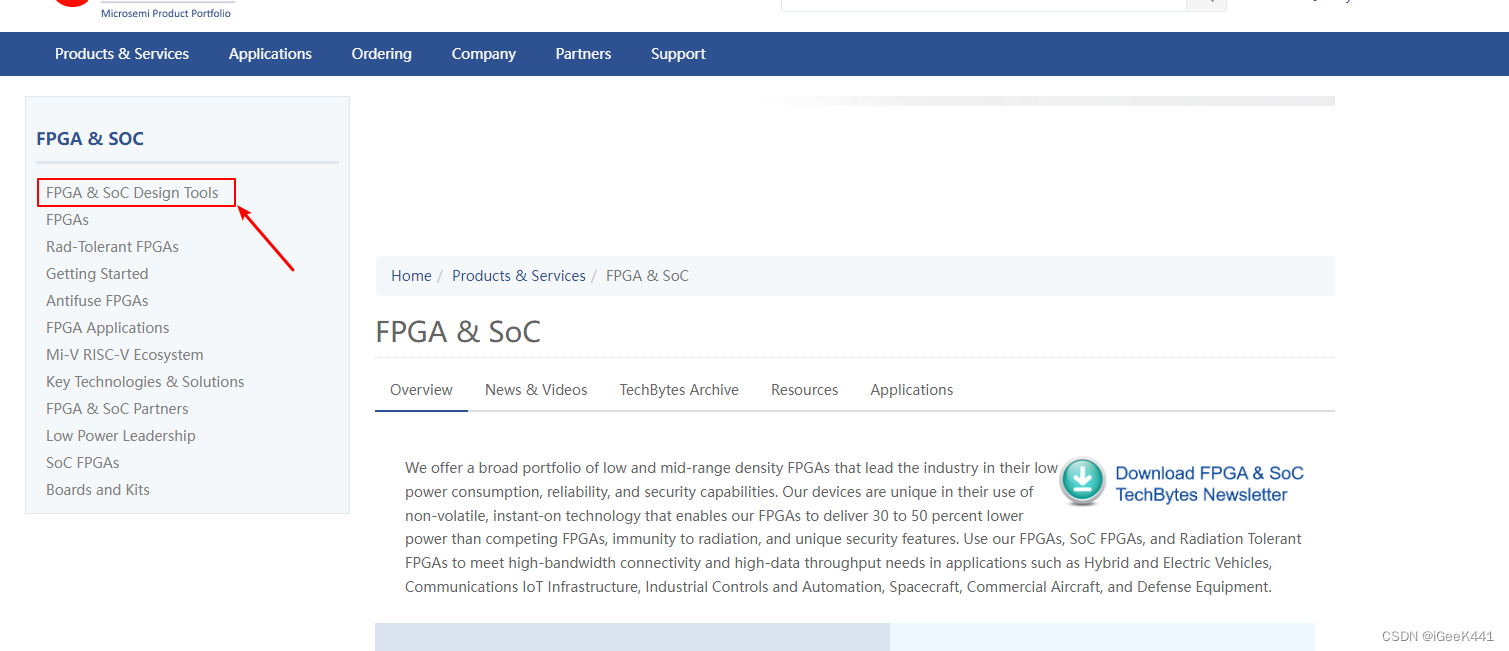This screenshot has height=651, width=1509.
Task: Open the Products & Services menu
Action: tap(122, 54)
